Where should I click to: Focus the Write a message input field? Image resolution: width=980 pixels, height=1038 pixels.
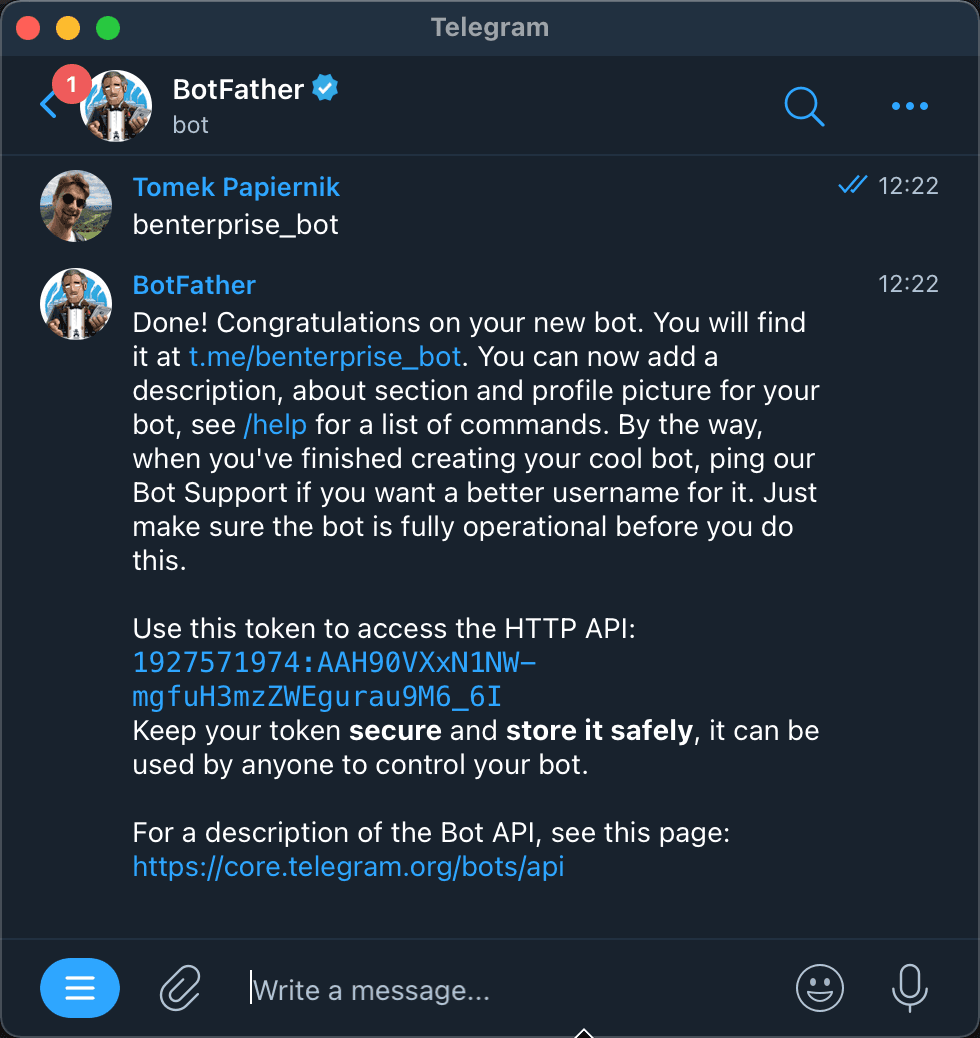click(500, 990)
